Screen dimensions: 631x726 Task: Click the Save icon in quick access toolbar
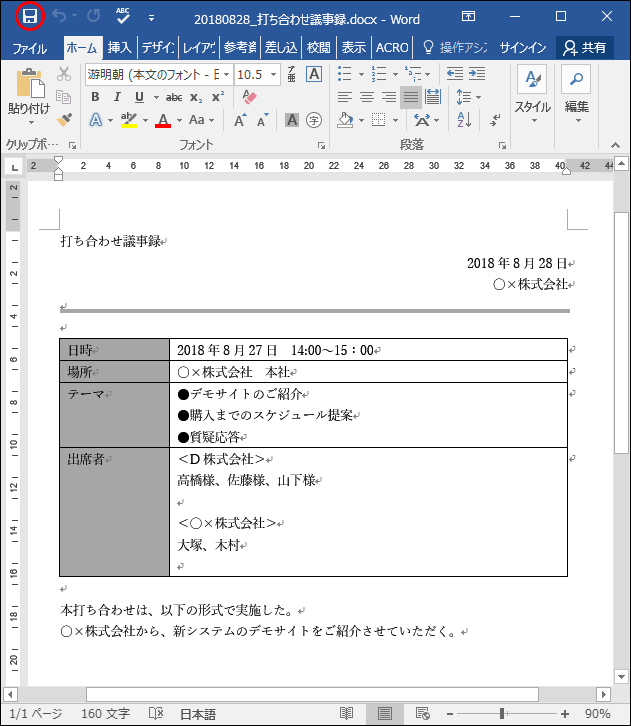[30, 17]
